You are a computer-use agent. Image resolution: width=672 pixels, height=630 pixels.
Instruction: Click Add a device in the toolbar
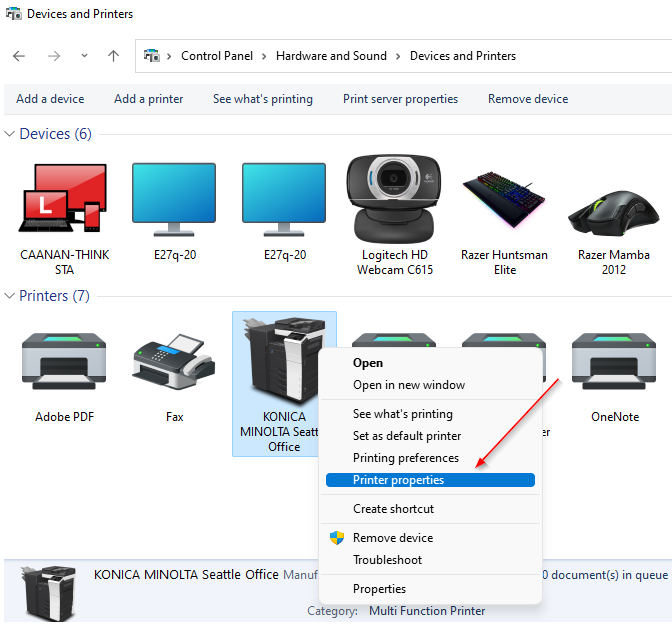click(x=50, y=99)
